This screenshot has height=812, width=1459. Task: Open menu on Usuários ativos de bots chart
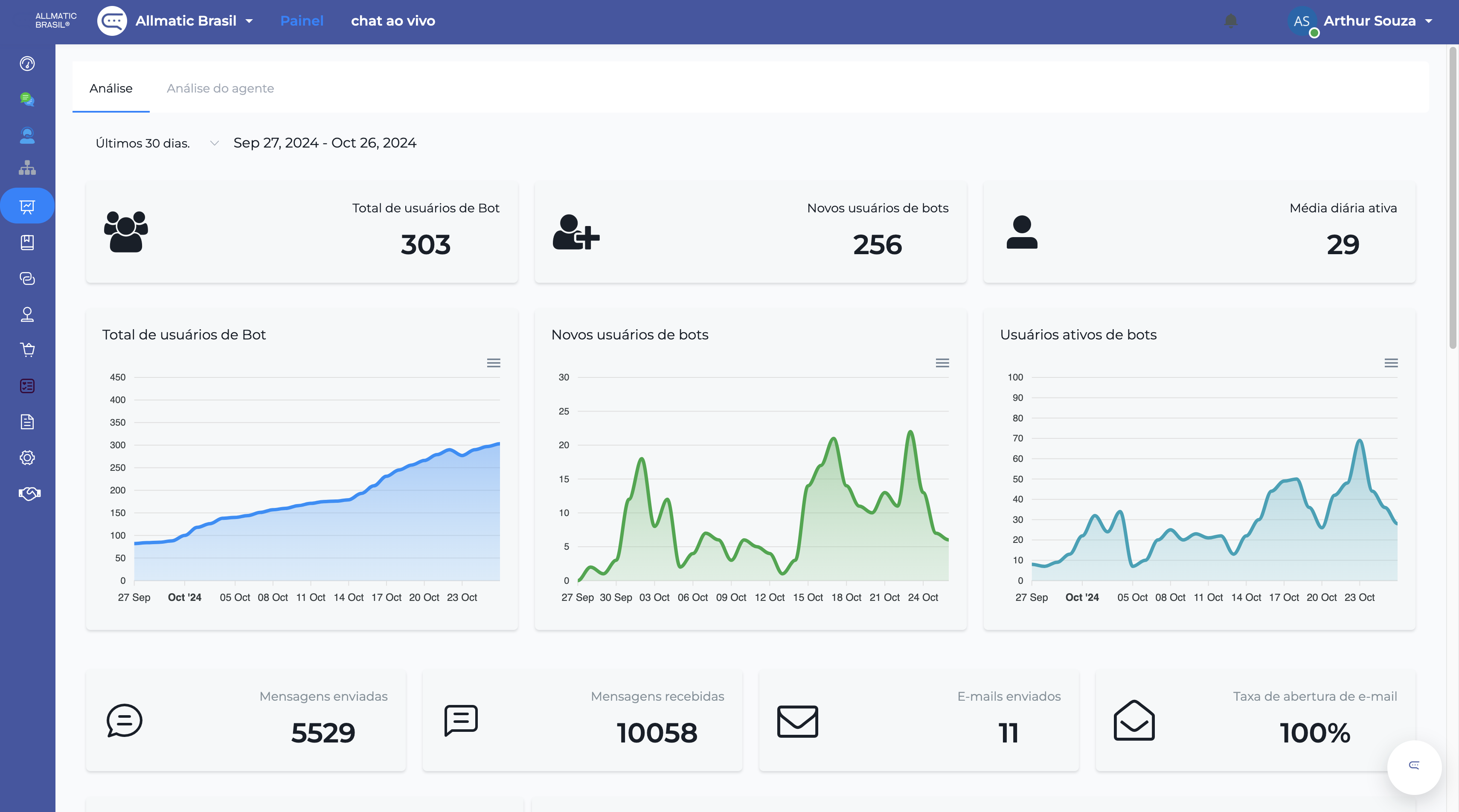(1391, 363)
